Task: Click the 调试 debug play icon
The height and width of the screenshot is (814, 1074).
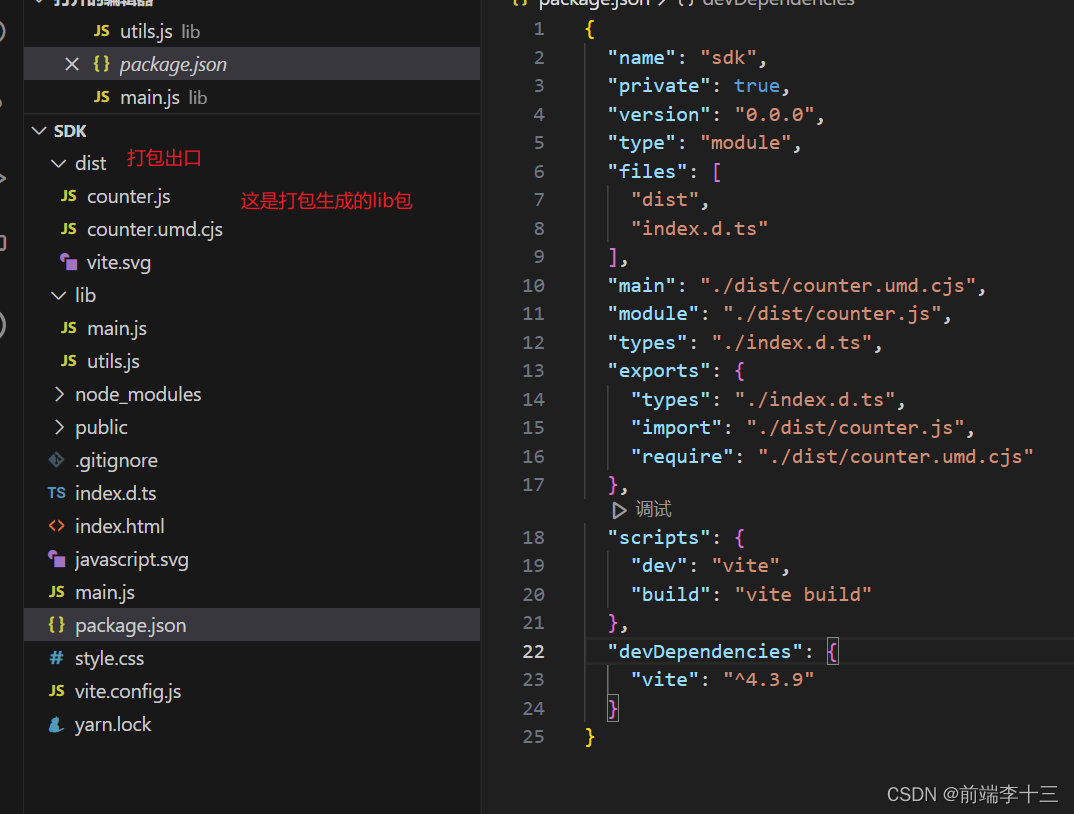Action: coord(619,510)
